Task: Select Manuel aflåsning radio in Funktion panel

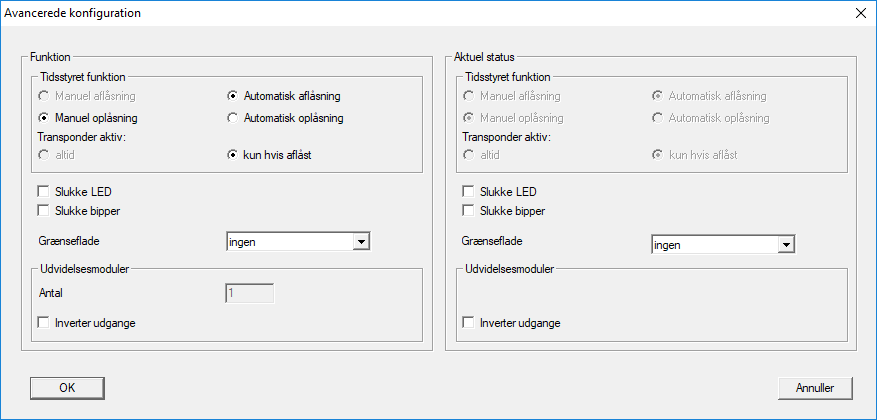Action: pos(43,96)
